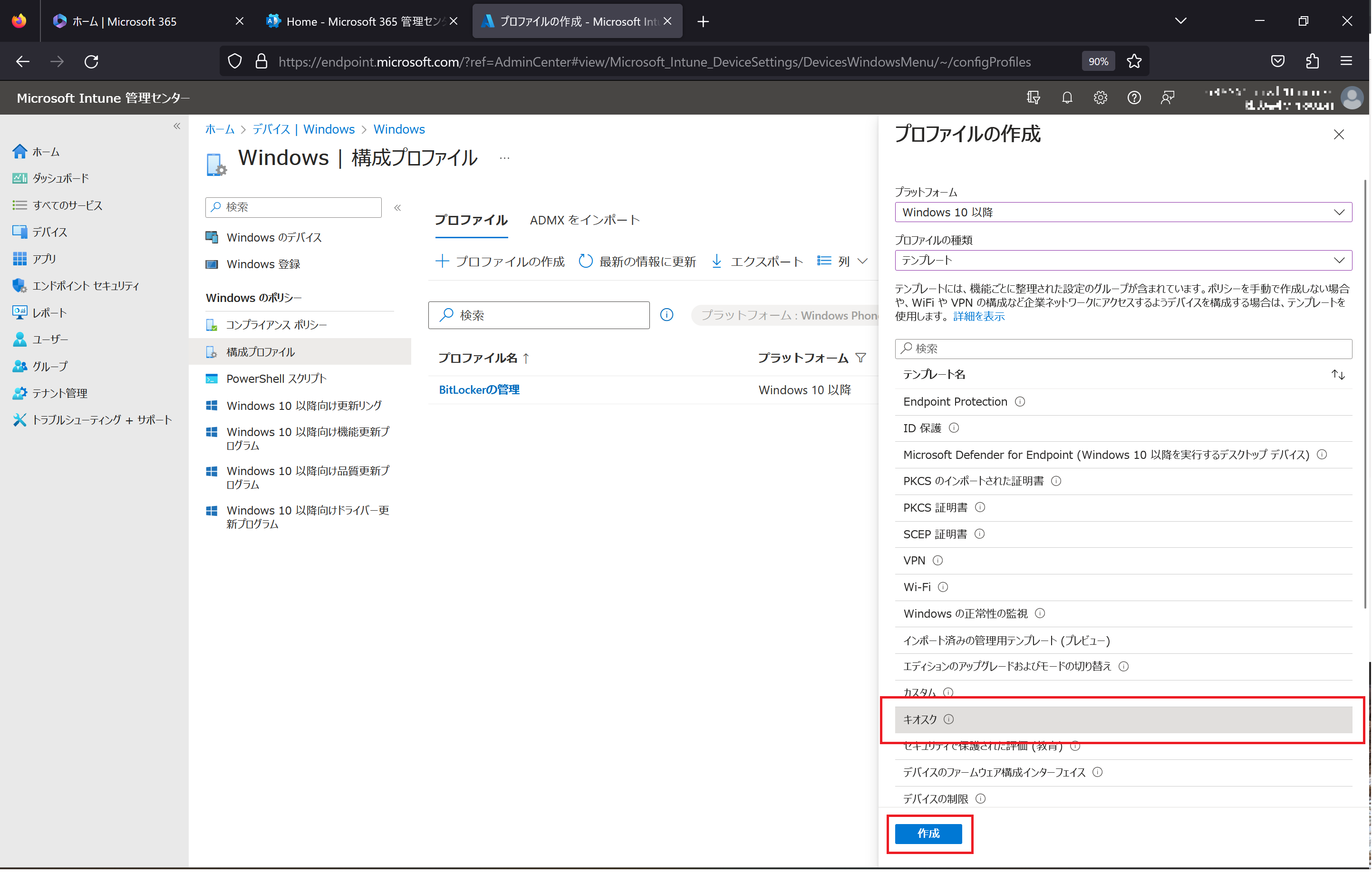The height and width of the screenshot is (874, 1372).
Task: Open the Firefox hamburger application menu
Action: 1346,61
